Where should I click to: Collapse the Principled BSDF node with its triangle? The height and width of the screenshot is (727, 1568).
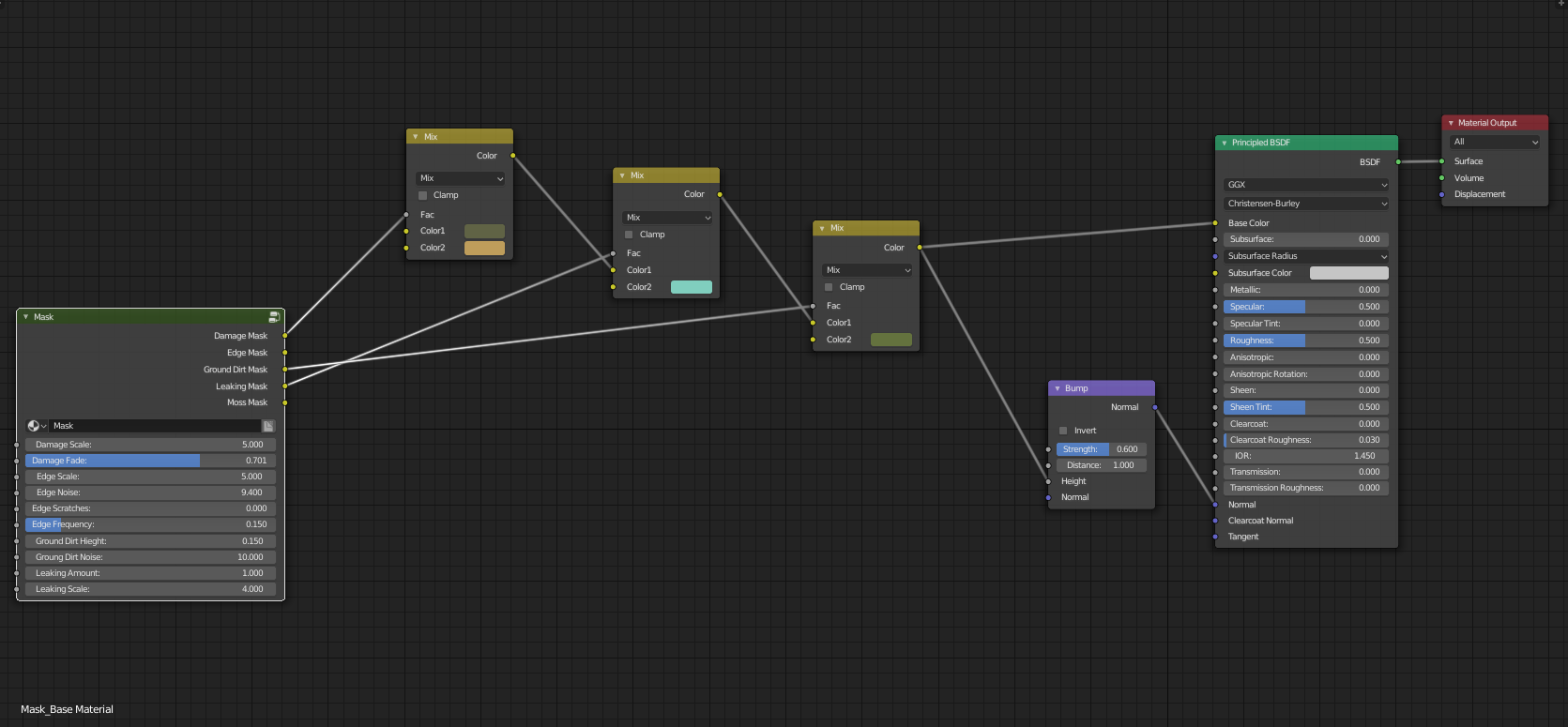1224,143
